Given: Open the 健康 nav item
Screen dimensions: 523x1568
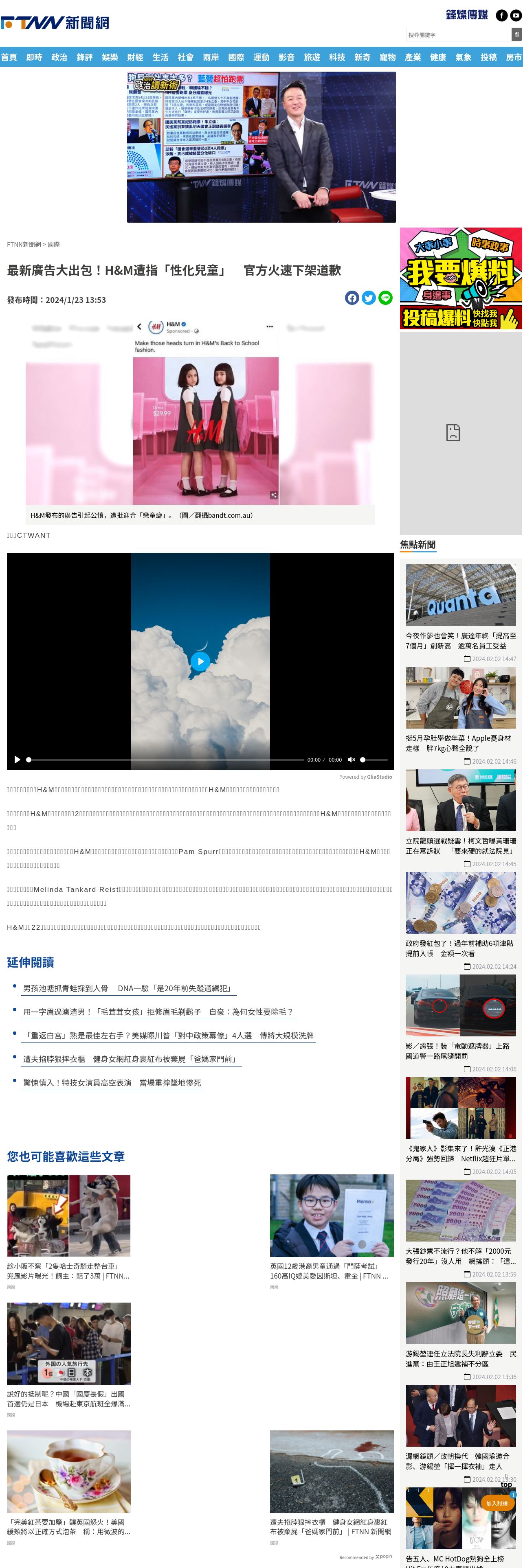Looking at the screenshot, I should (x=438, y=57).
